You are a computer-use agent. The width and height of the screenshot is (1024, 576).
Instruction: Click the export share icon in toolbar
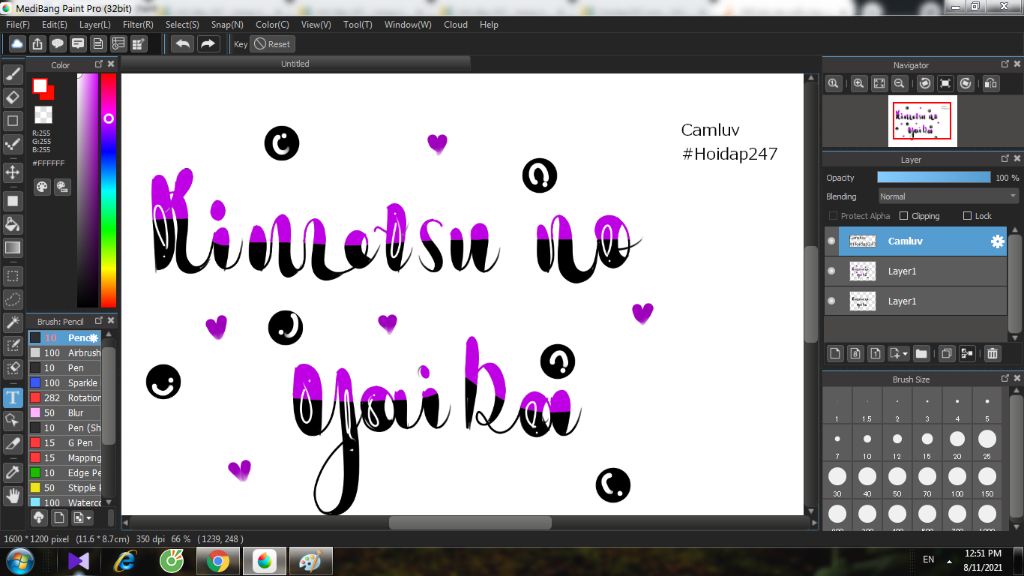click(x=37, y=44)
